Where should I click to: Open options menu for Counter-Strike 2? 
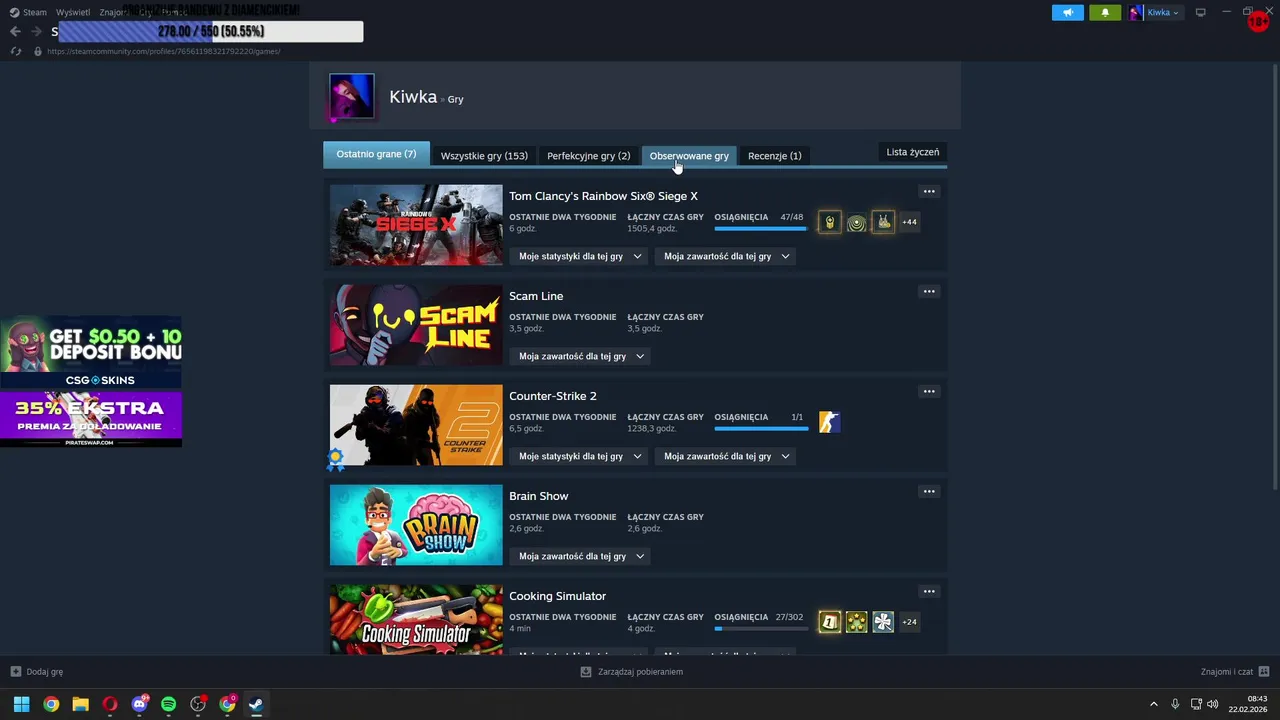click(929, 392)
